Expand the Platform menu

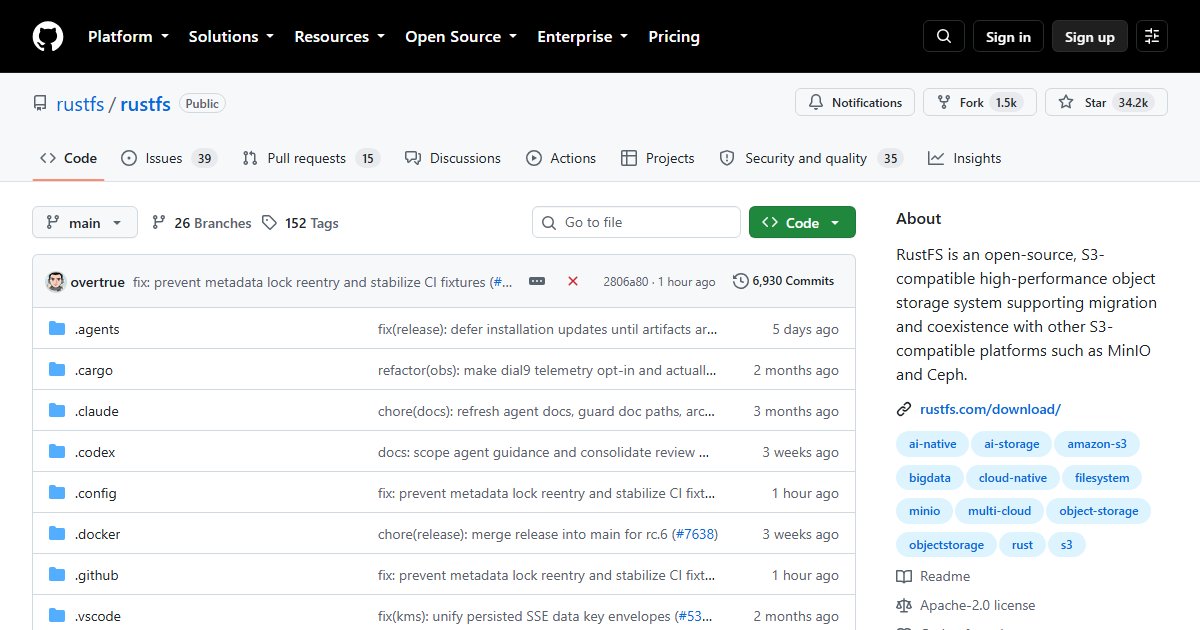127,37
